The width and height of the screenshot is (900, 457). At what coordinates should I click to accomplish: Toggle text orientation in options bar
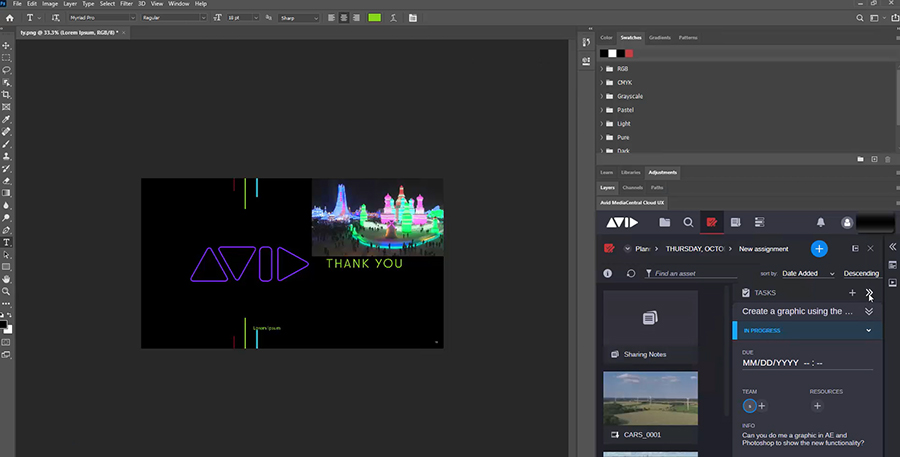tap(55, 18)
